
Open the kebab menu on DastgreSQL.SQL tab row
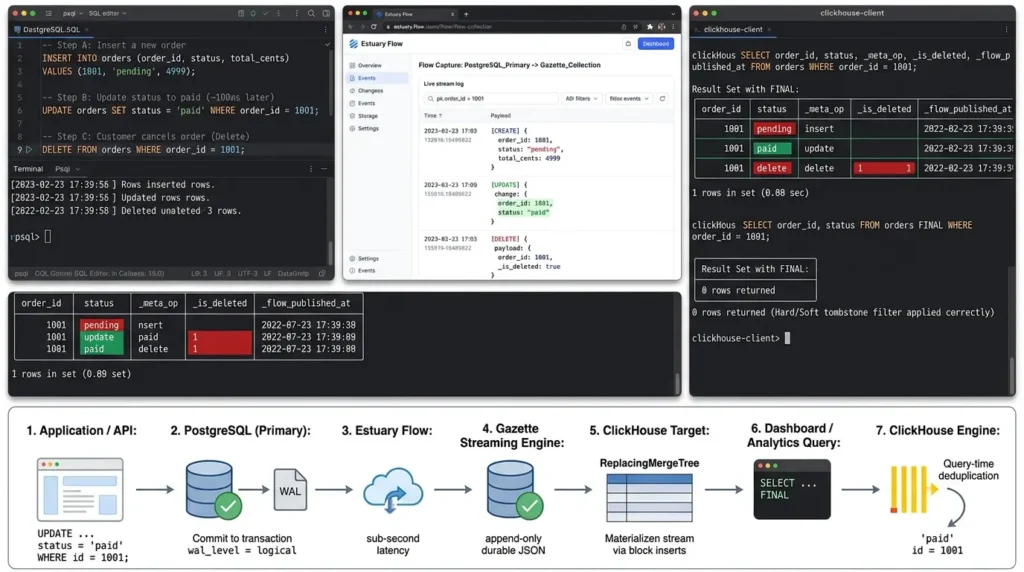(x=325, y=29)
